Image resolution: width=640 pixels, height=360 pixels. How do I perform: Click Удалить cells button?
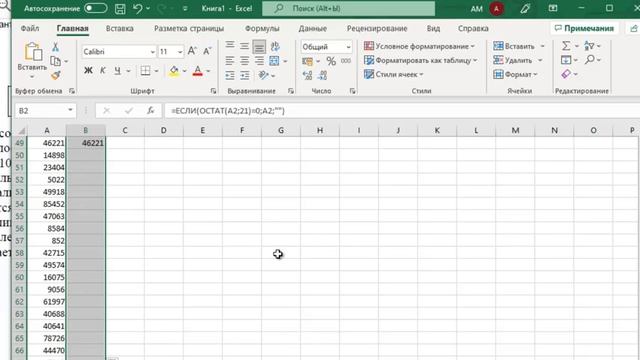(513, 60)
